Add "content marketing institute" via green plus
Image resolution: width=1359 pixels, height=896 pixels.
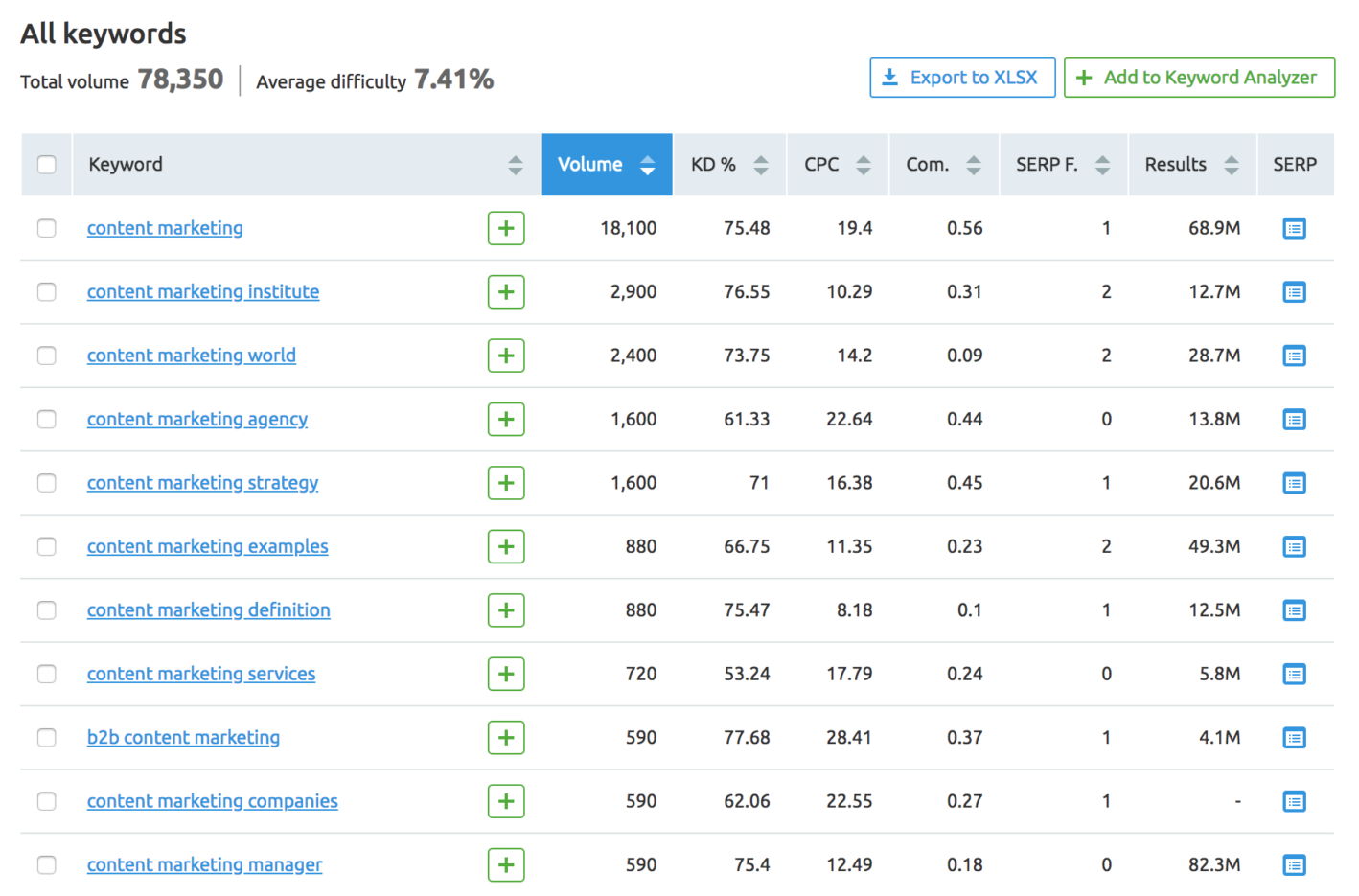coord(506,291)
